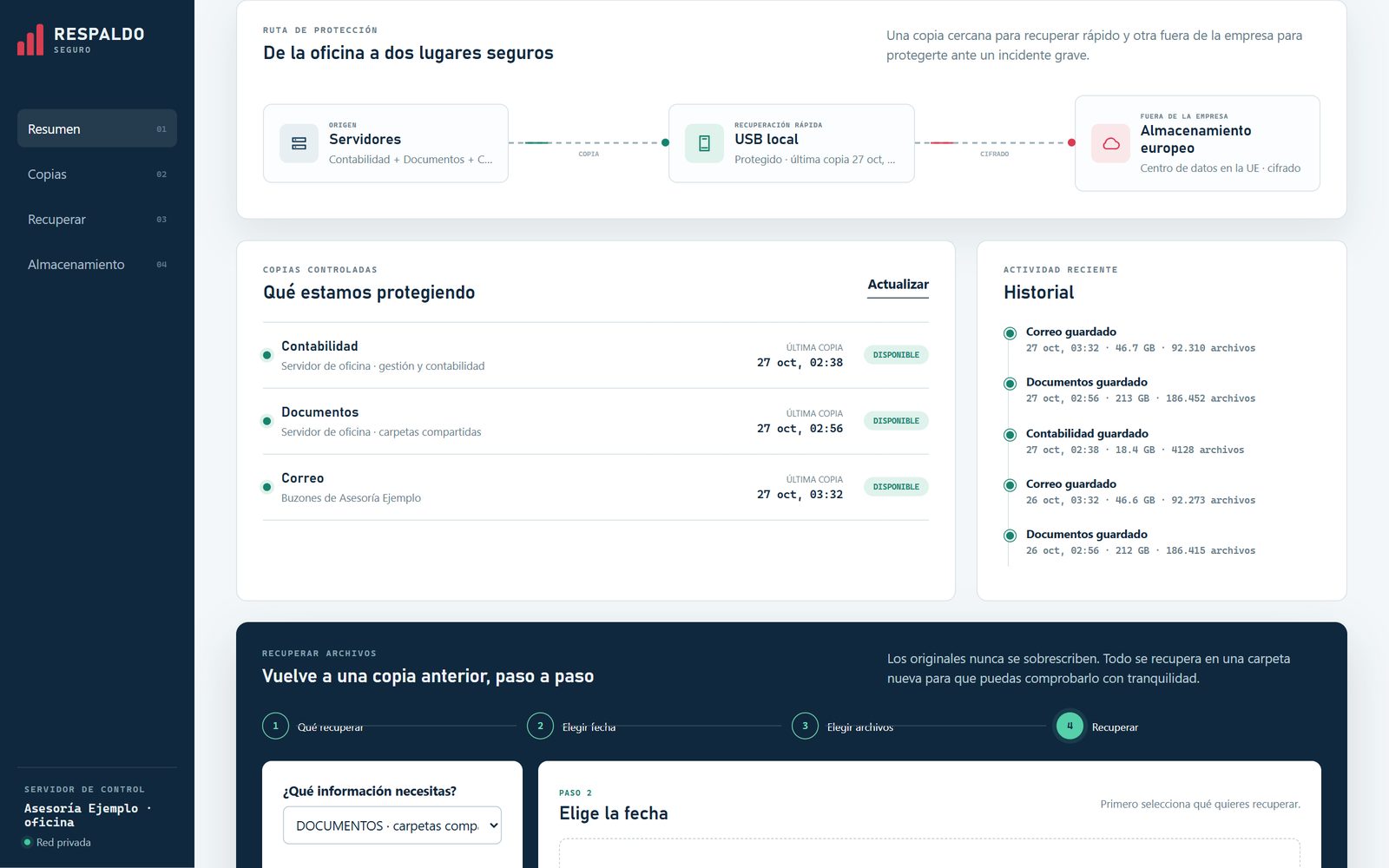Select step 1 Qué recuperar
This screenshot has width=1389, height=868.
(x=313, y=726)
